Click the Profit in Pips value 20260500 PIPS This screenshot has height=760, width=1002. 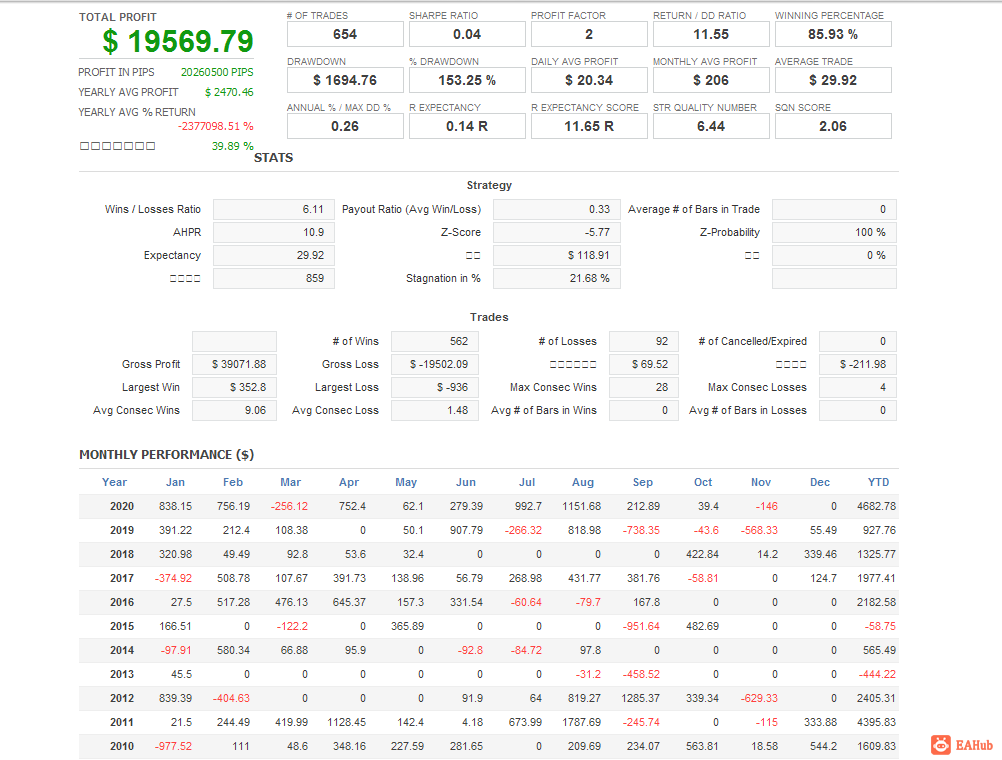217,72
